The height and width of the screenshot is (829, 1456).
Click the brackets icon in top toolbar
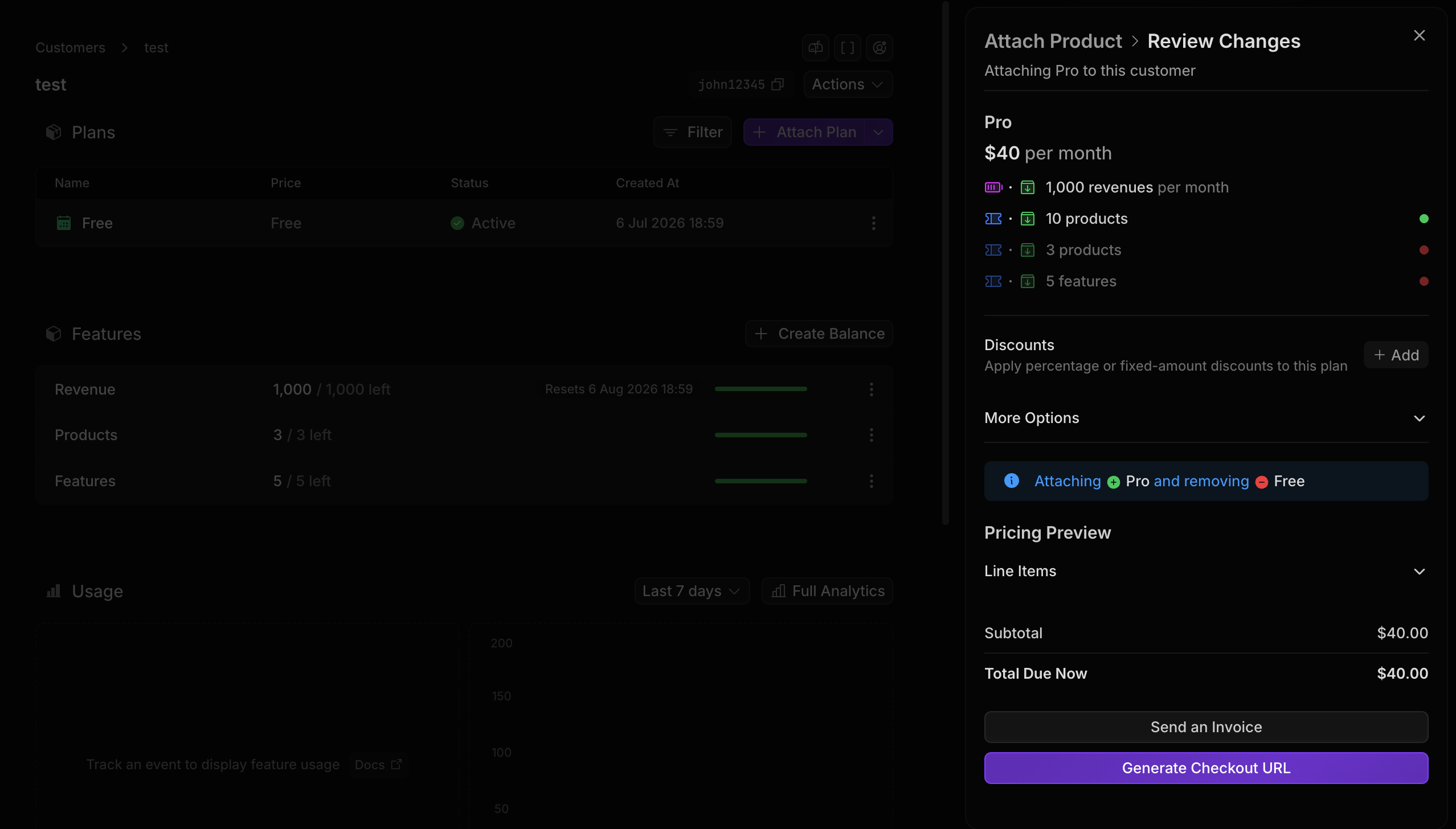tap(847, 47)
